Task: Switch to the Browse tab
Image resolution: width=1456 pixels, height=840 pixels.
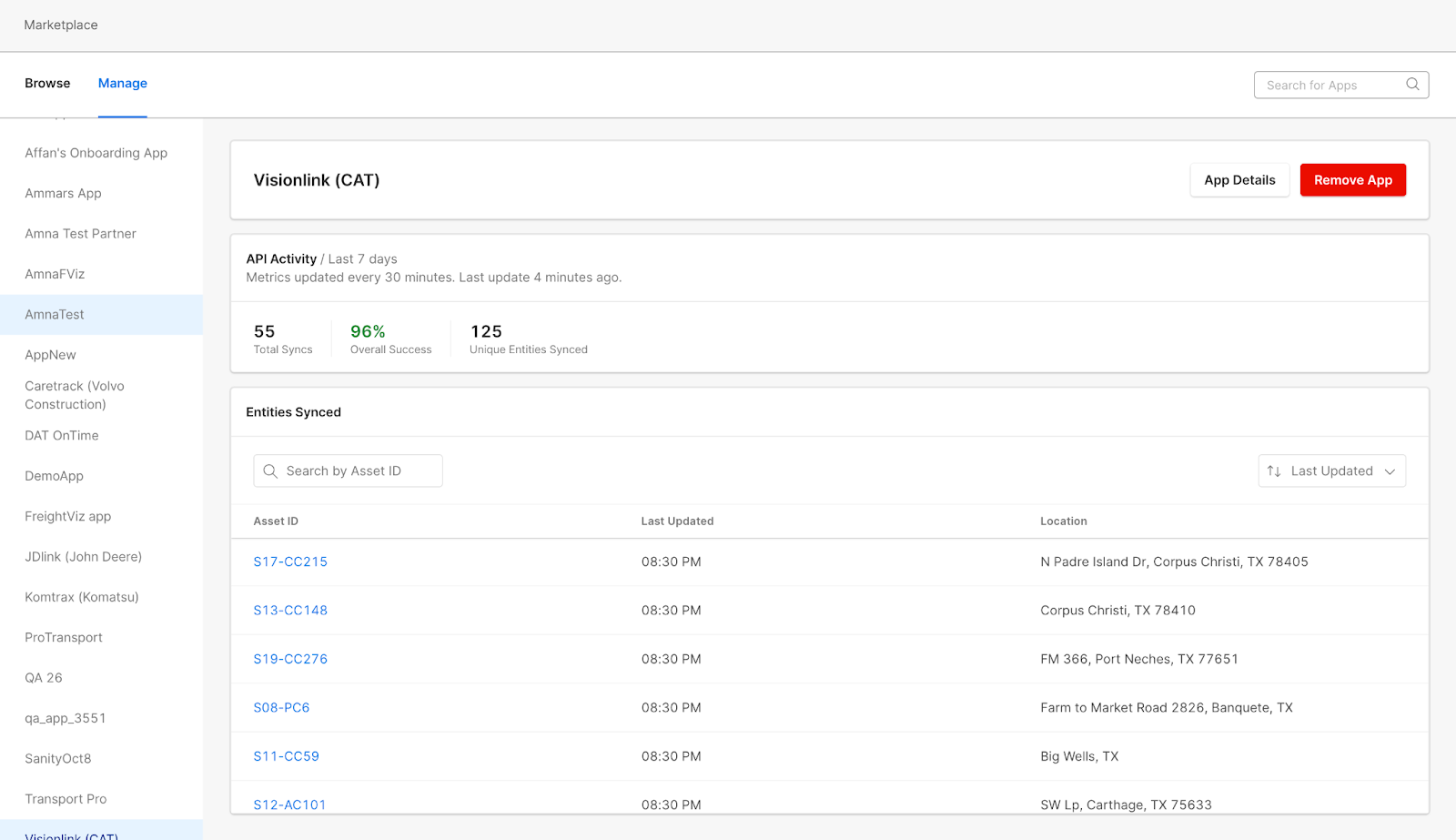Action: 47,84
